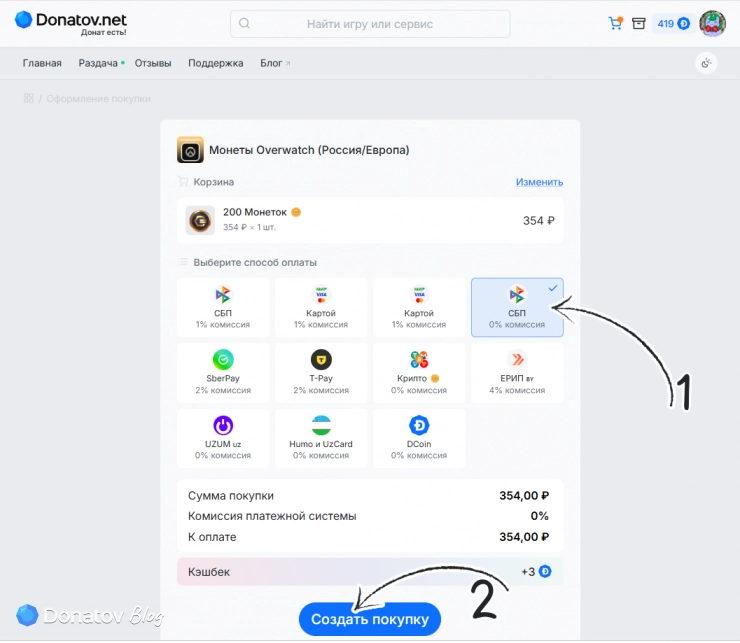Click the Humo и UzCard flag icon
This screenshot has width=740, height=643.
point(321,425)
